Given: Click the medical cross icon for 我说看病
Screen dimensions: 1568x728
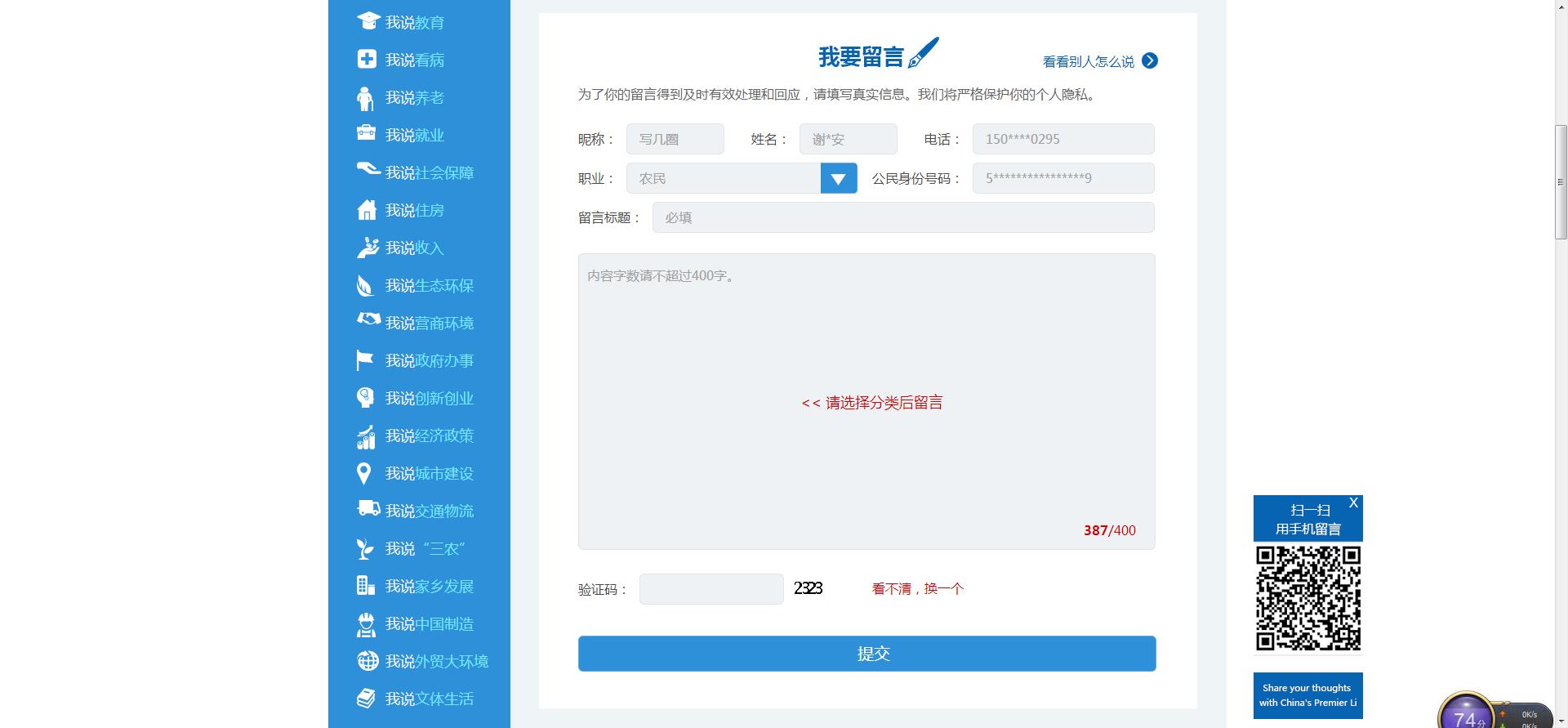Looking at the screenshot, I should point(367,59).
